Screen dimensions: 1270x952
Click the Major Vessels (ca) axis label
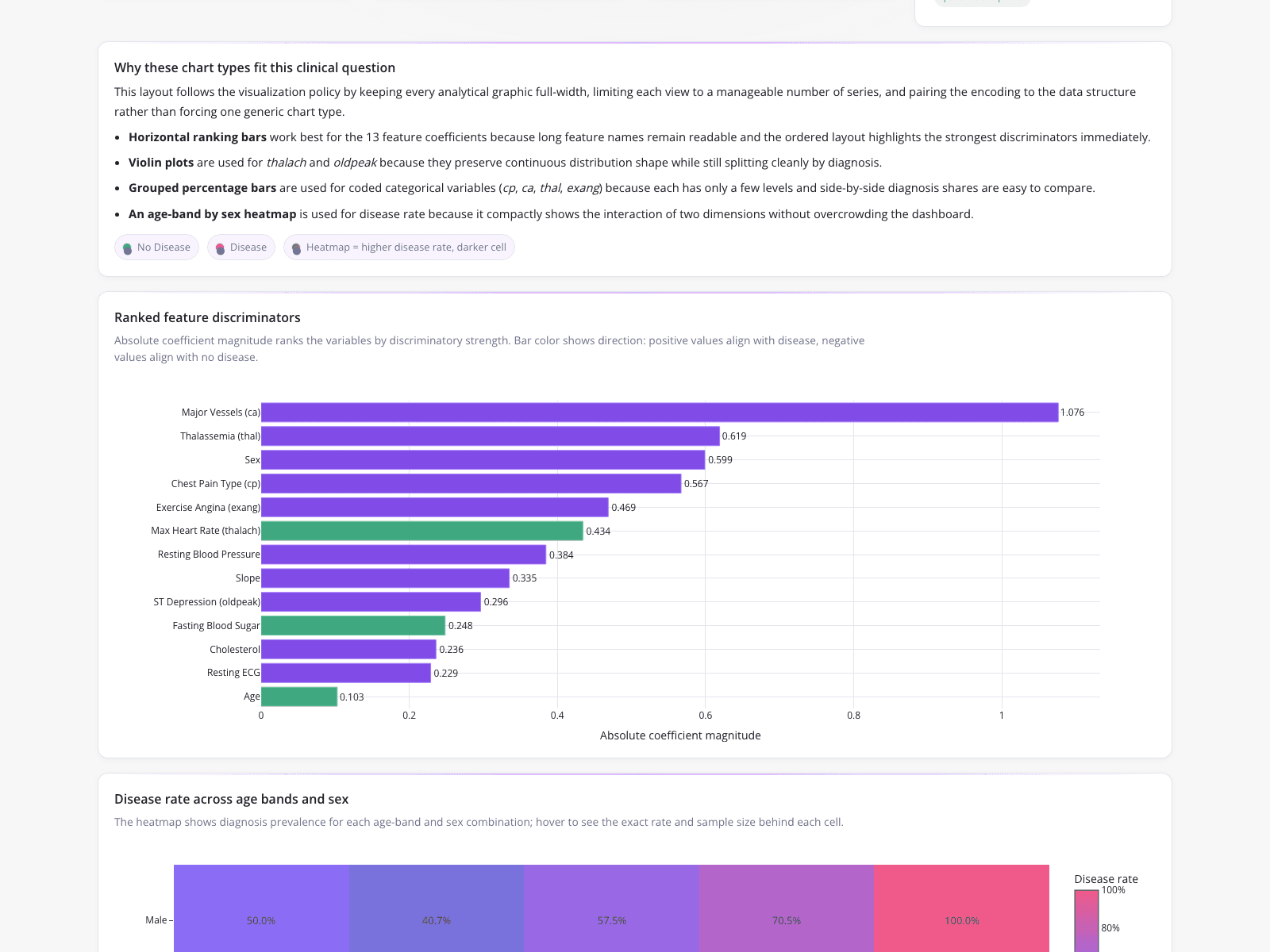(221, 413)
